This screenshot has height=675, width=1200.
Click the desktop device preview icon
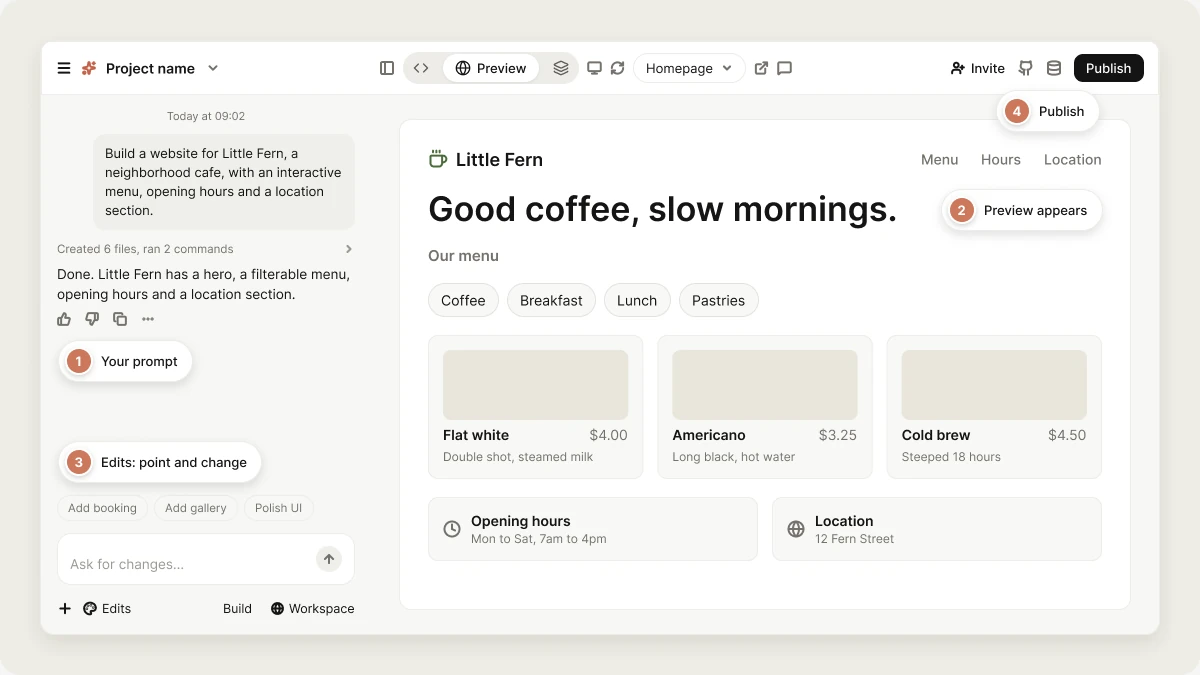(594, 68)
